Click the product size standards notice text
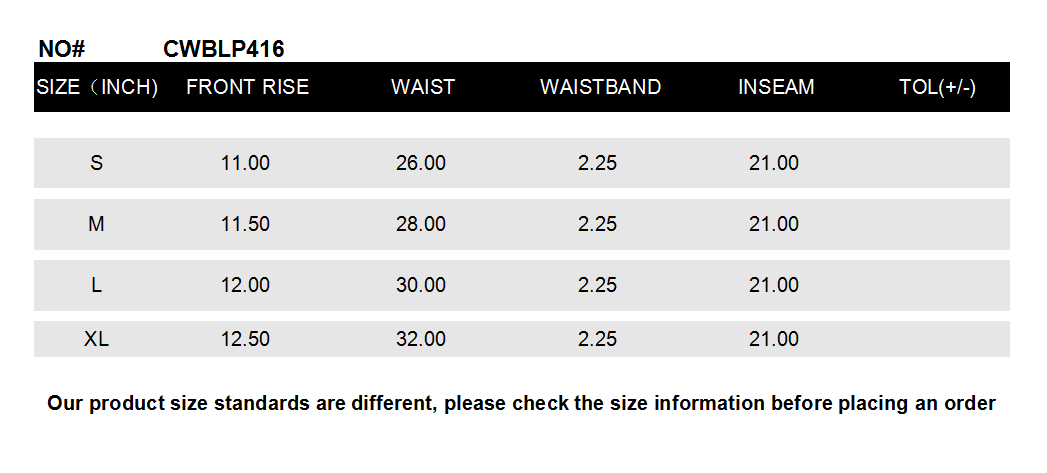 521,404
